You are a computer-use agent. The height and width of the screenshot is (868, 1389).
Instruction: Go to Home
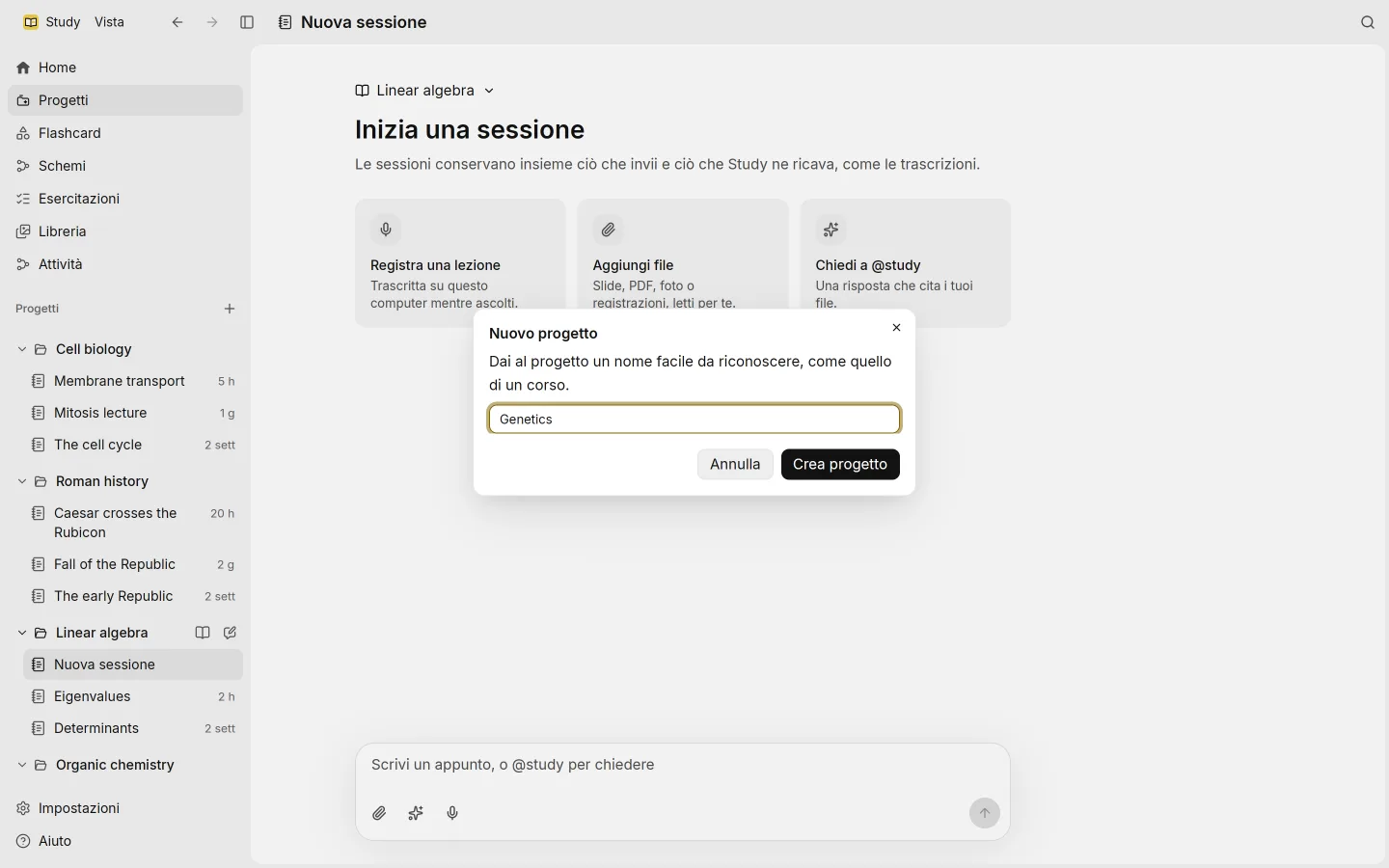coord(125,68)
